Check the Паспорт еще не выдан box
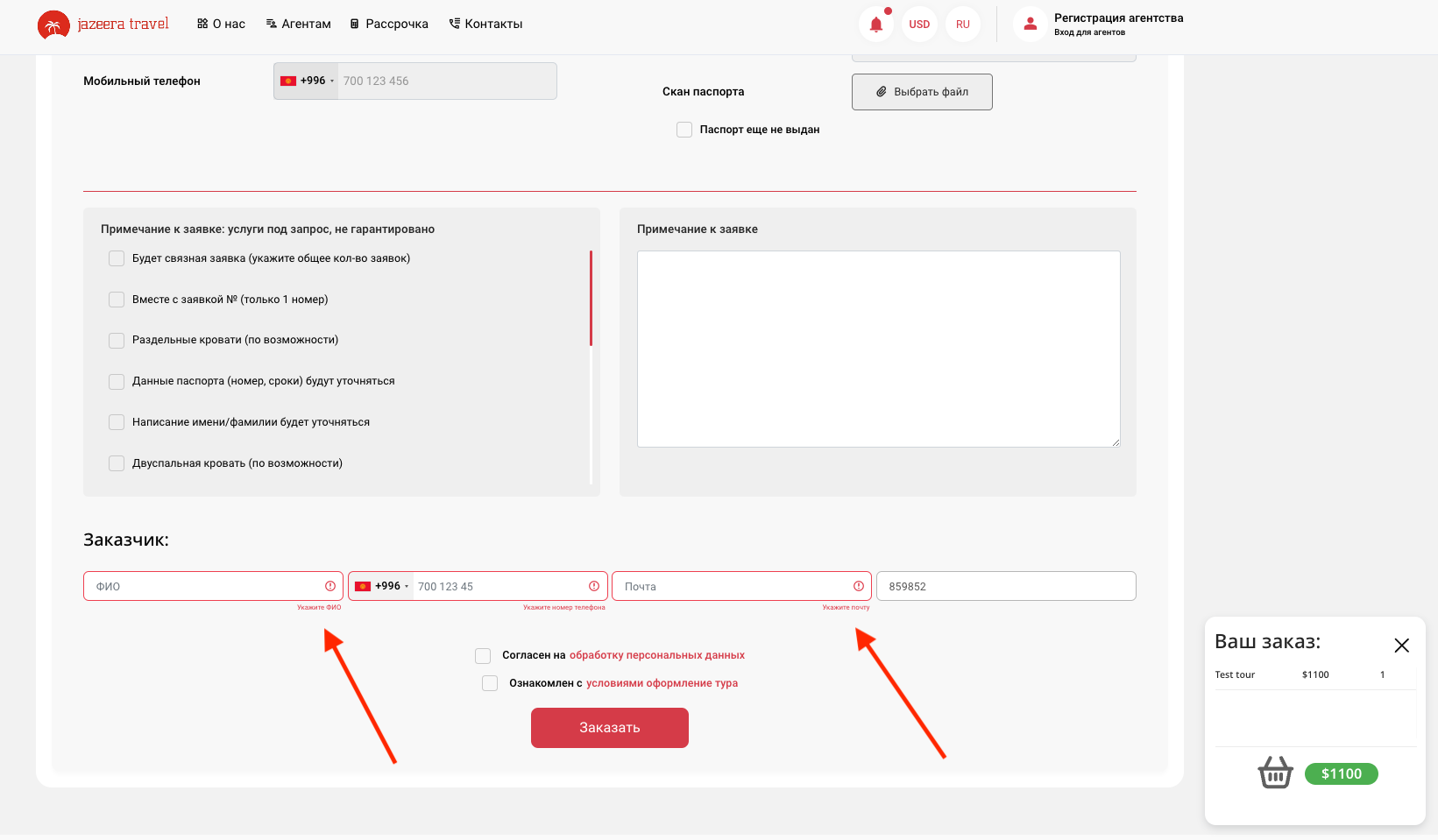 coord(684,130)
